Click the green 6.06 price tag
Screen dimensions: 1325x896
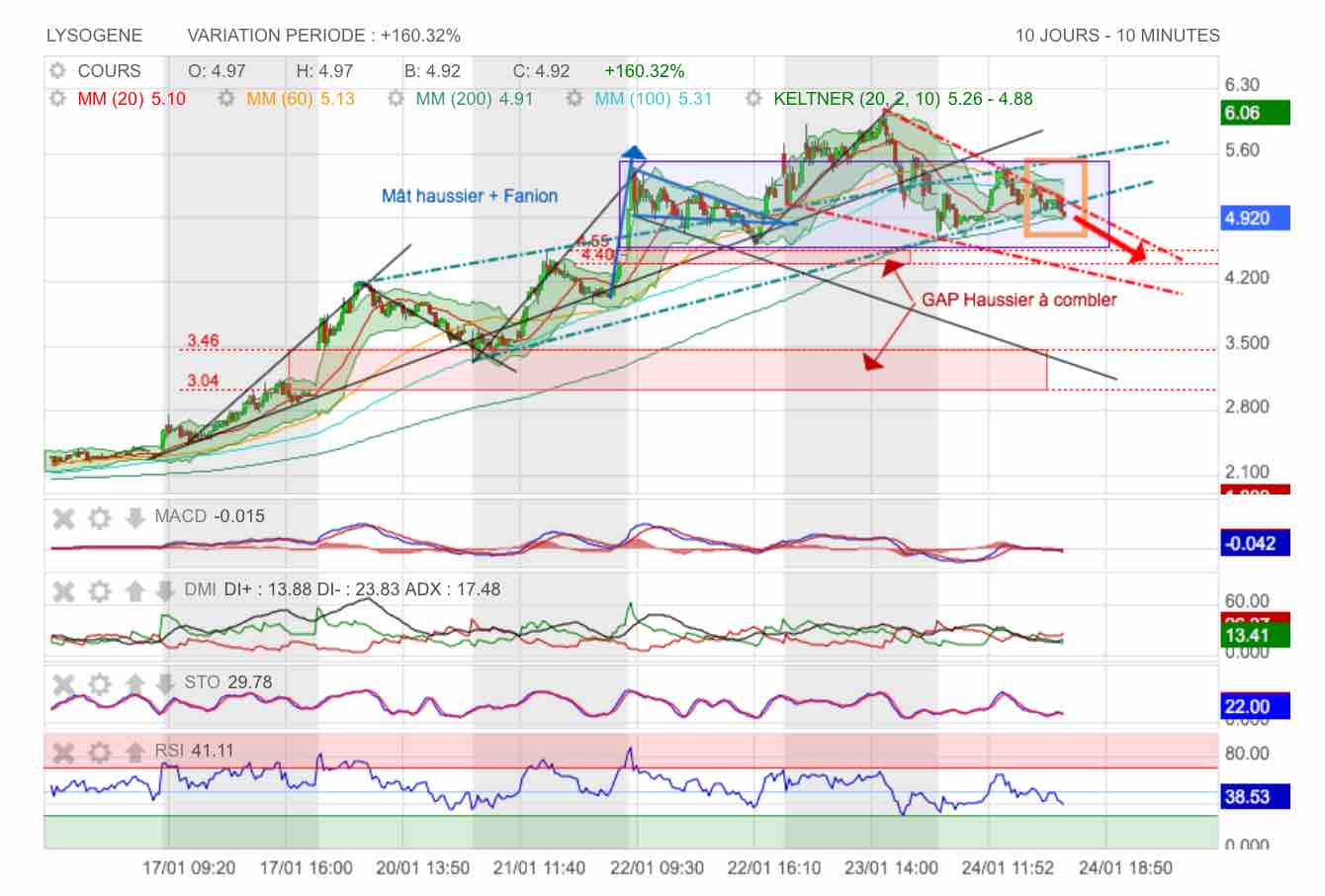tap(1256, 113)
